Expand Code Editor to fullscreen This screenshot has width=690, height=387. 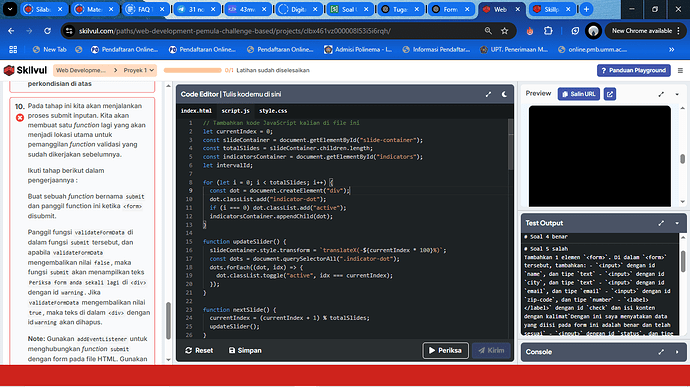pos(488,94)
